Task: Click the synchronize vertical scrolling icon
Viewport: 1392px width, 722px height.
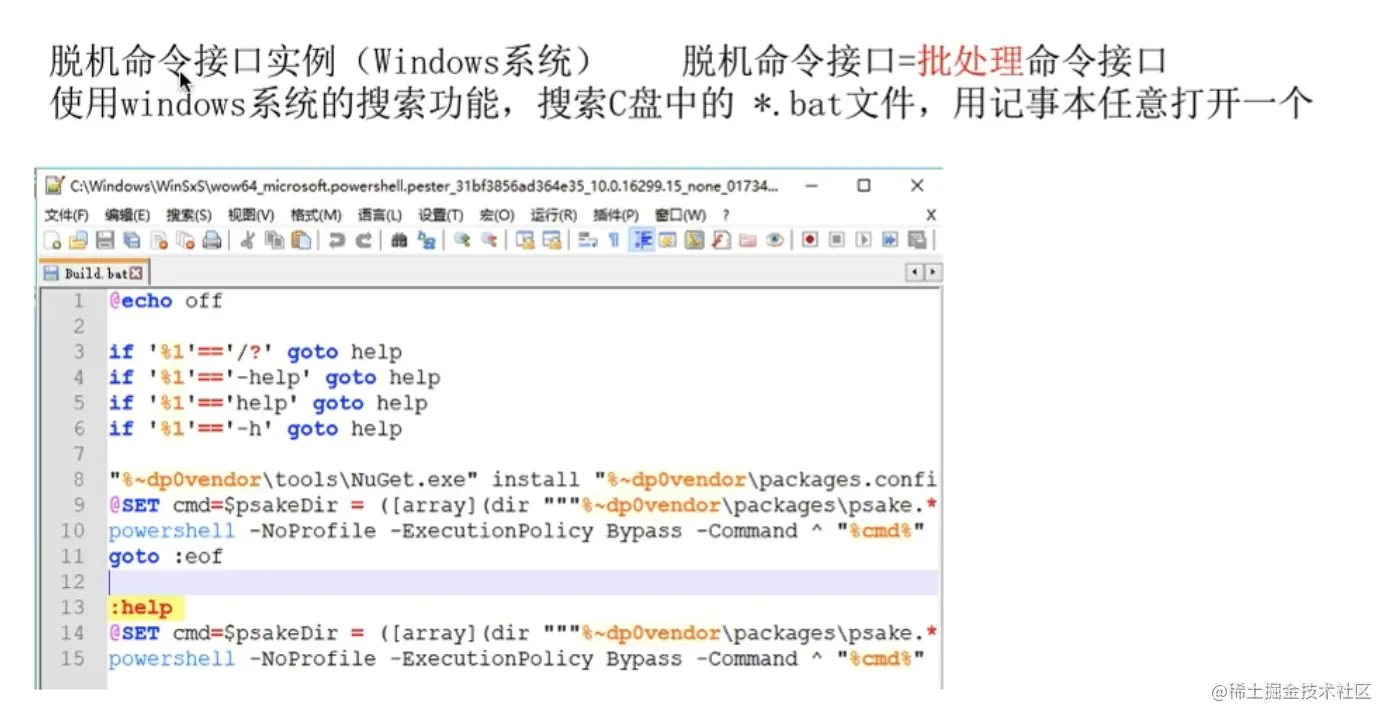Action: click(525, 240)
